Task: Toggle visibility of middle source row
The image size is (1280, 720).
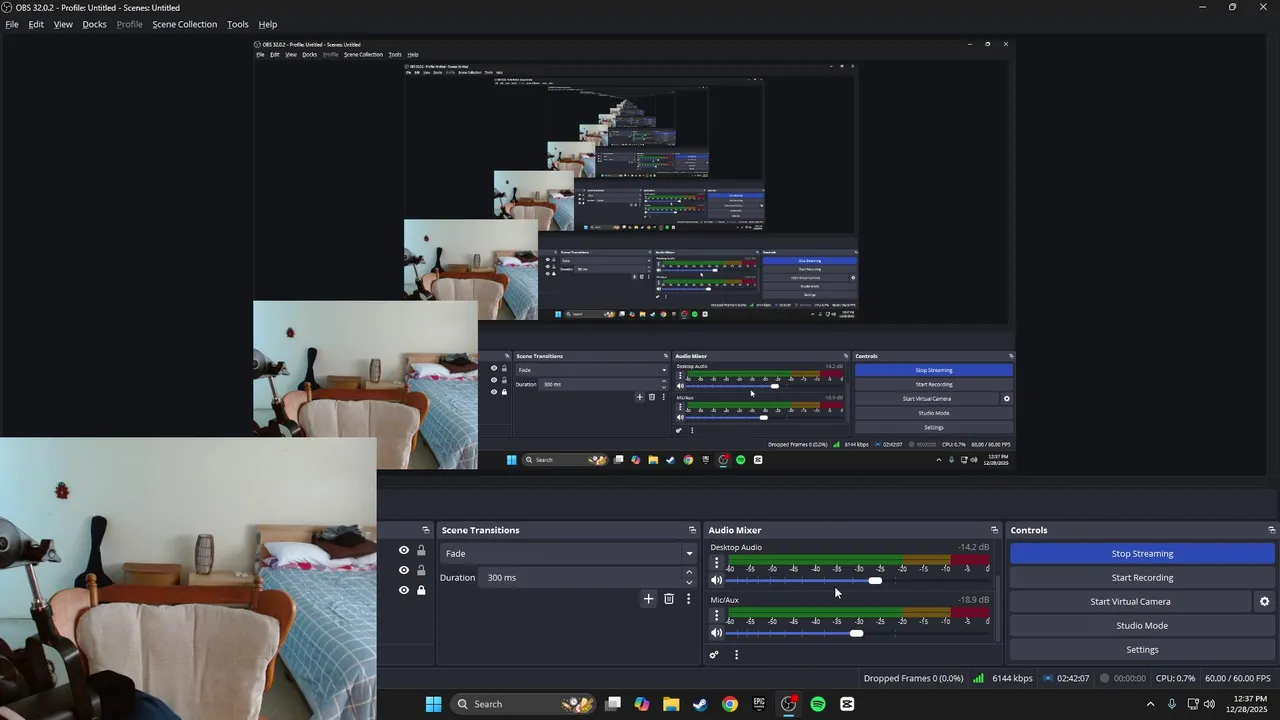Action: tap(404, 570)
